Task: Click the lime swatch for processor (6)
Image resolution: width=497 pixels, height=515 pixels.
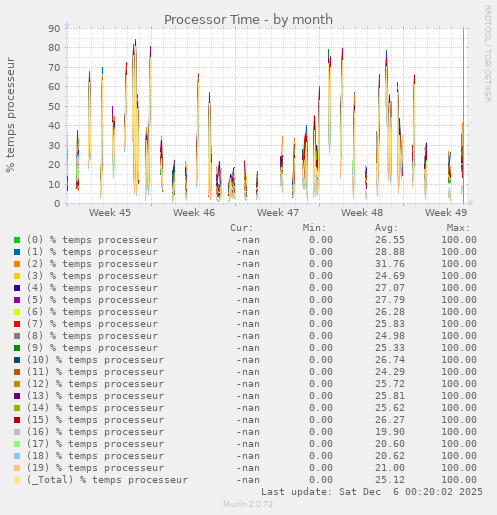Action: click(17, 312)
